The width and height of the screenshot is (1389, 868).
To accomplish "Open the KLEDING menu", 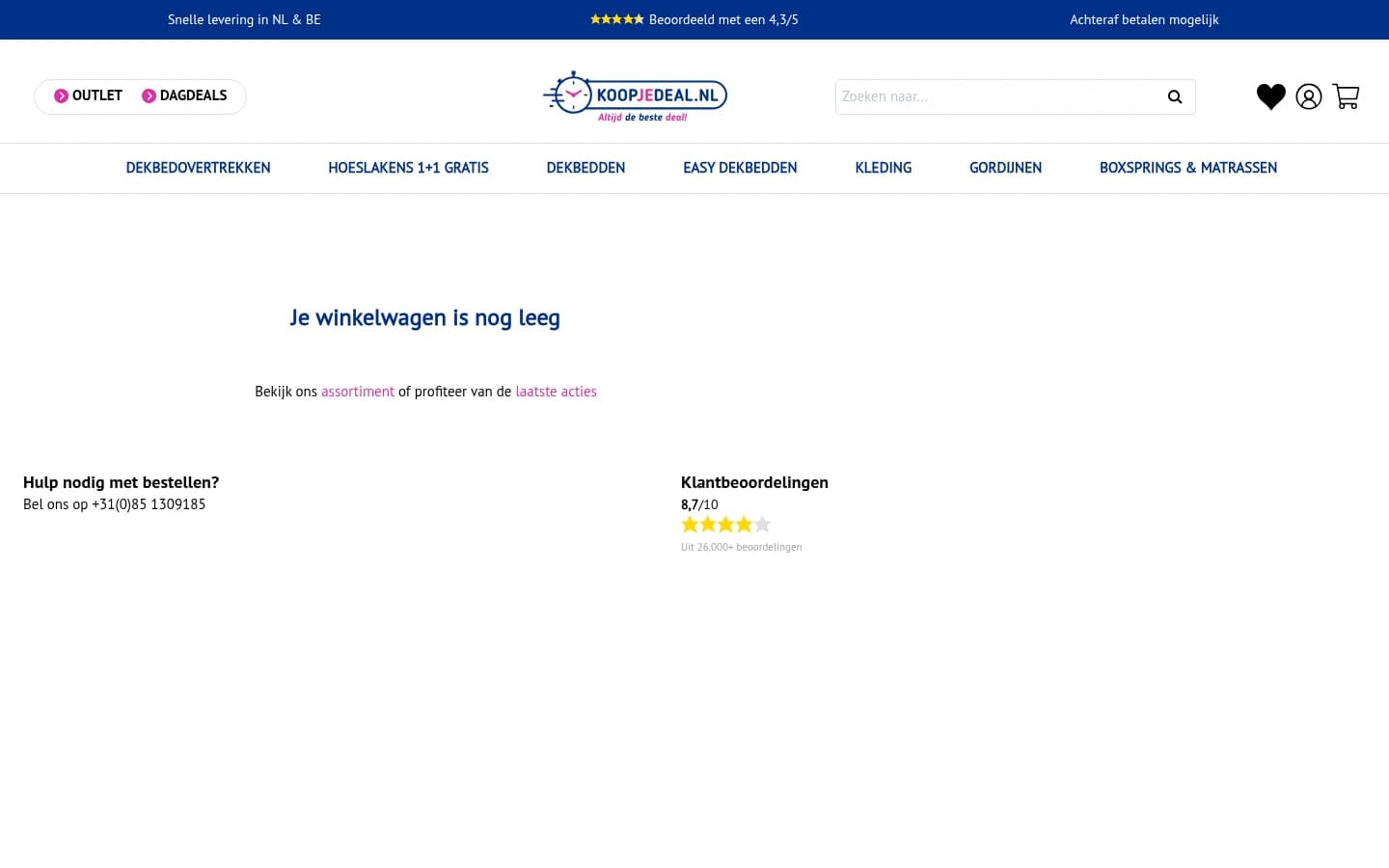I will tap(883, 168).
